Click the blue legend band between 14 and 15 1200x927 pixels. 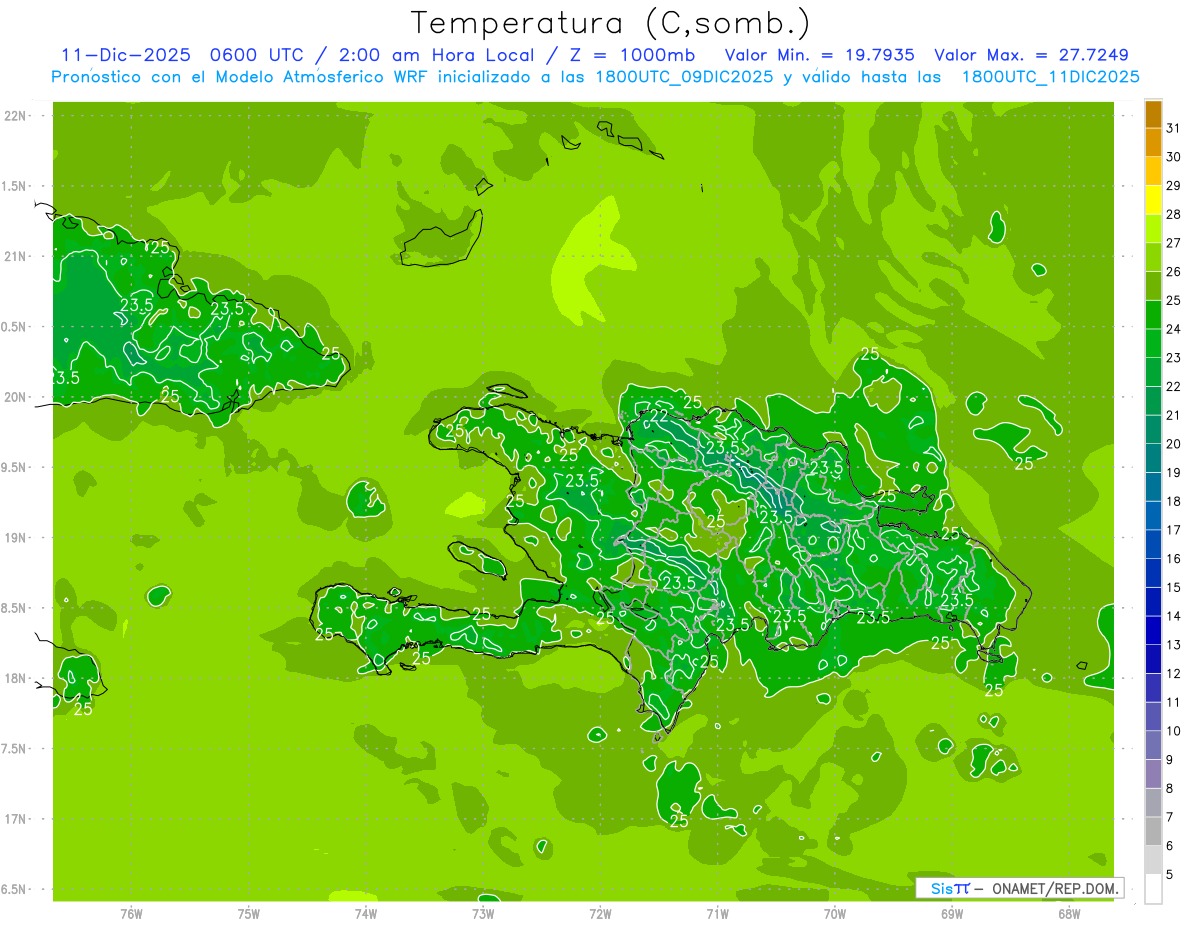[x=1153, y=601]
